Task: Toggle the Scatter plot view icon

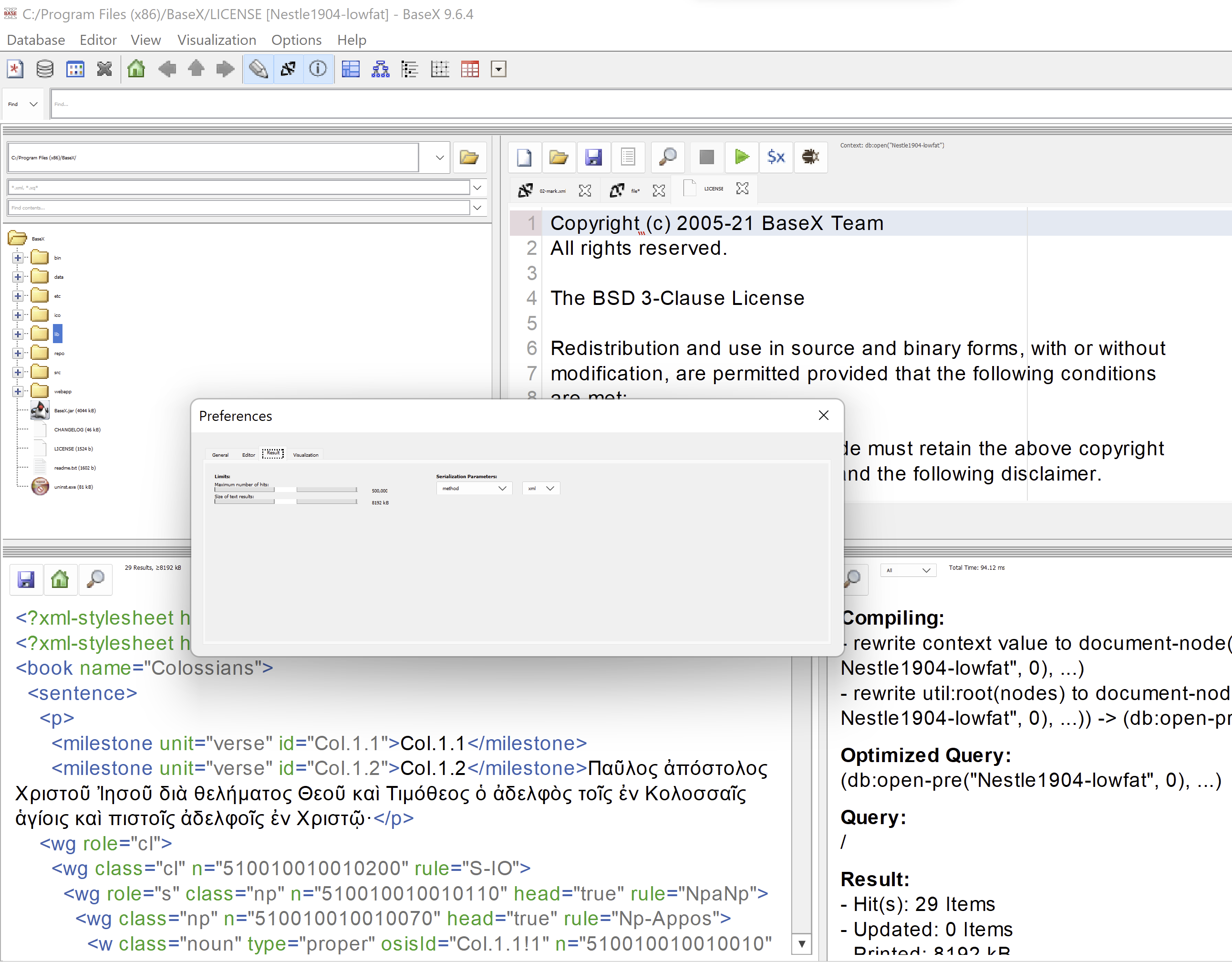Action: click(x=440, y=69)
